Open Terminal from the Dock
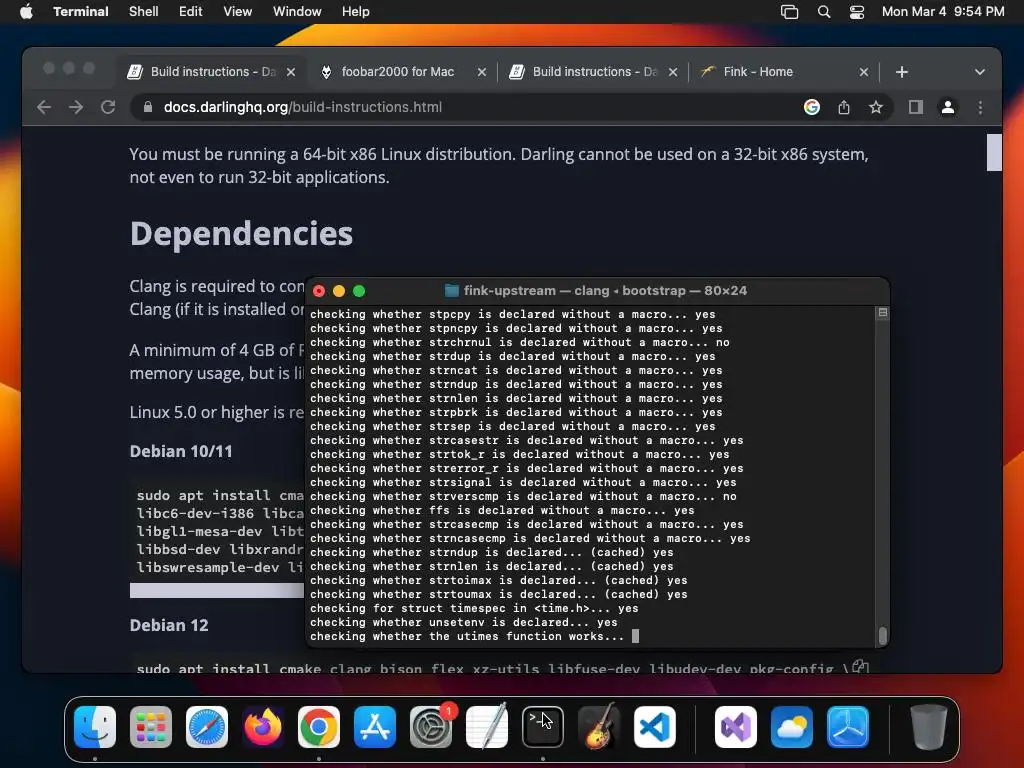Image resolution: width=1024 pixels, height=768 pixels. [x=543, y=727]
